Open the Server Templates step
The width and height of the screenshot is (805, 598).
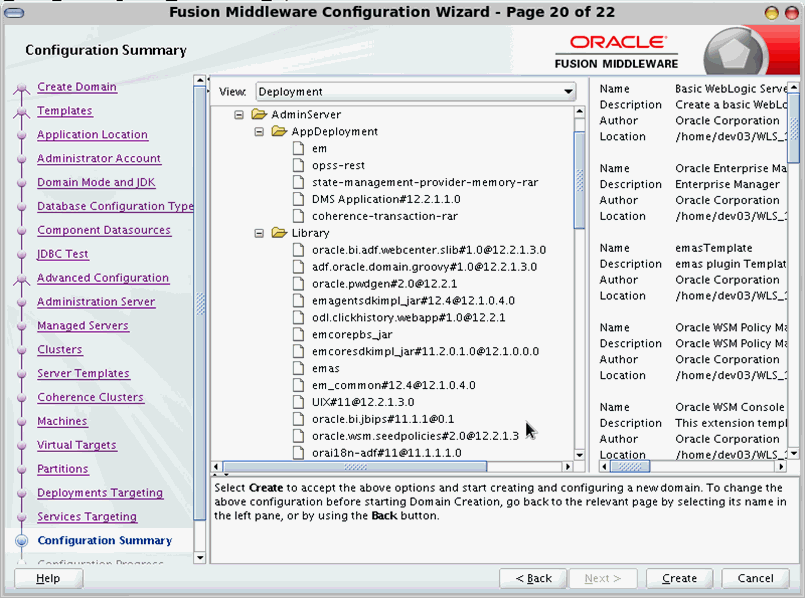pyautogui.click(x=83, y=373)
